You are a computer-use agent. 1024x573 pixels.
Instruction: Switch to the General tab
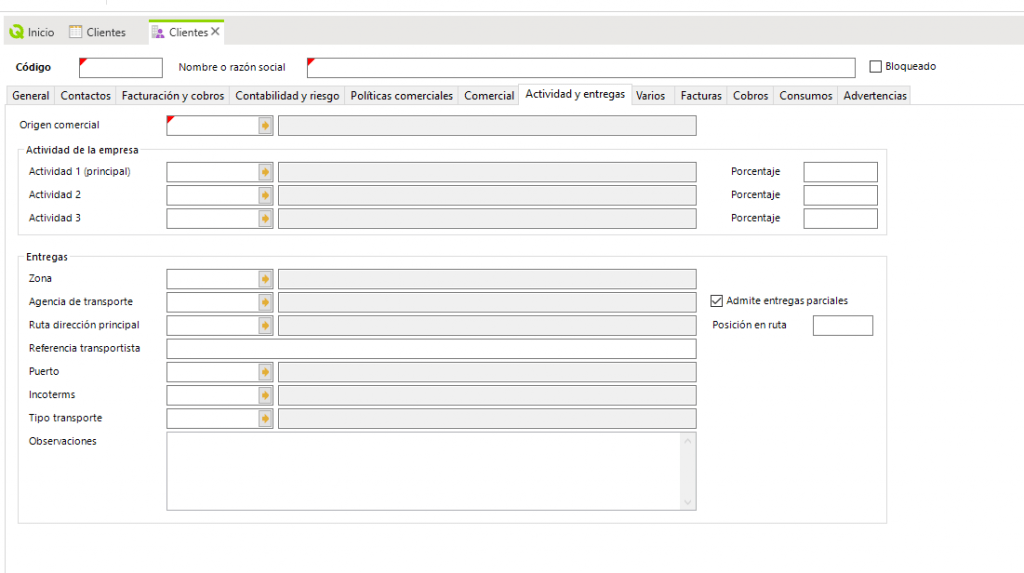point(31,95)
